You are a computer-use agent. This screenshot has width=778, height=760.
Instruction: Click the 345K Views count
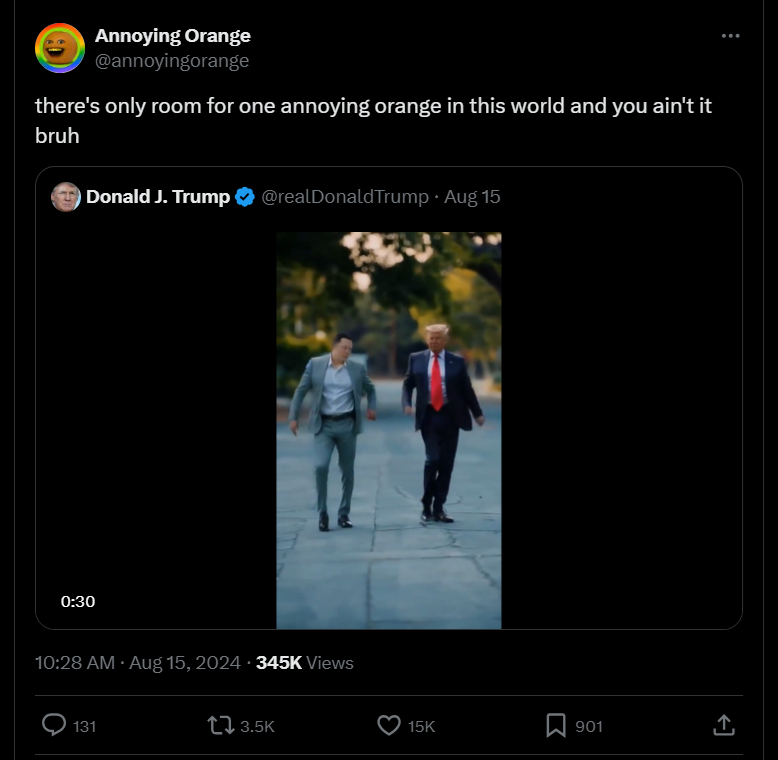point(305,663)
